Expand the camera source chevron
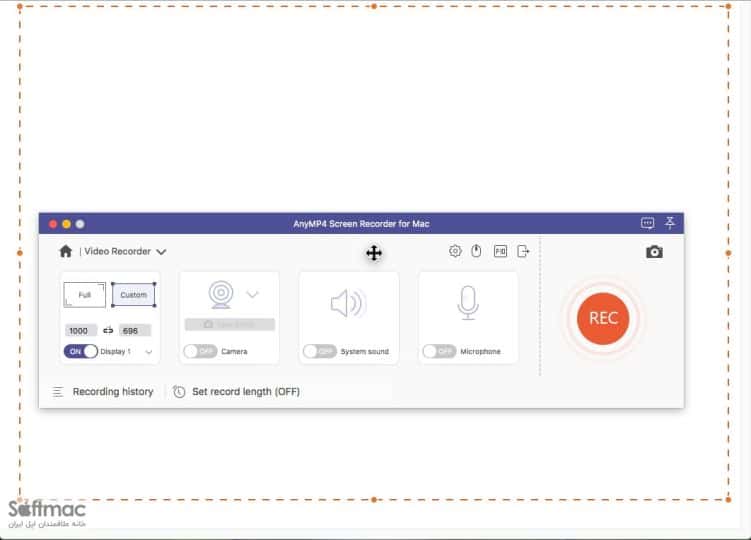The width and height of the screenshot is (751, 540). click(252, 294)
